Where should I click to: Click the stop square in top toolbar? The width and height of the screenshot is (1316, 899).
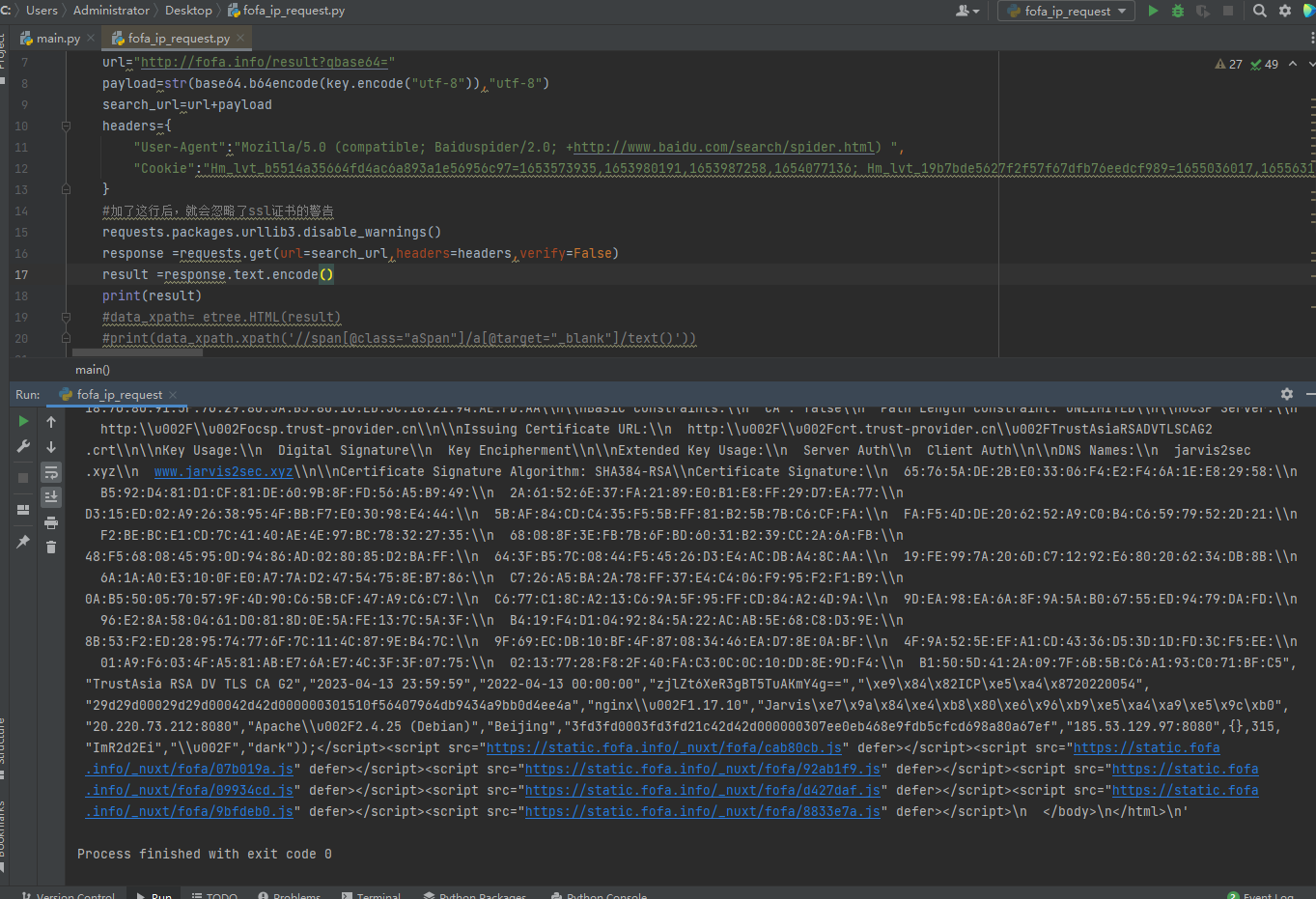click(x=1228, y=11)
